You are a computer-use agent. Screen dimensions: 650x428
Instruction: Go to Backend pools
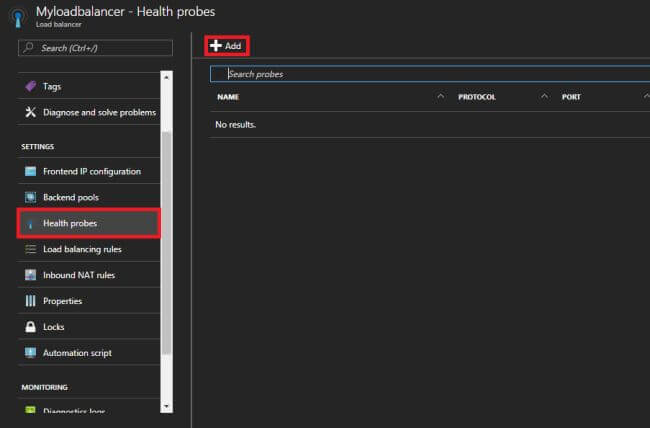(89, 197)
